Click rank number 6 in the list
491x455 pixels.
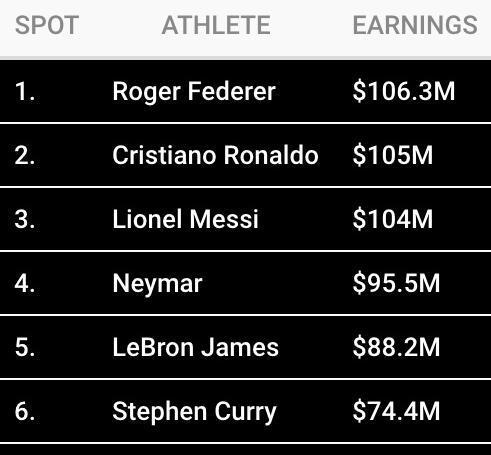click(25, 411)
